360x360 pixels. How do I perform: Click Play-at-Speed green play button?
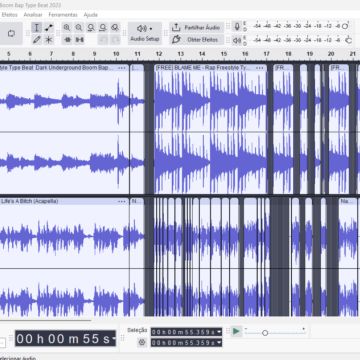(236, 331)
